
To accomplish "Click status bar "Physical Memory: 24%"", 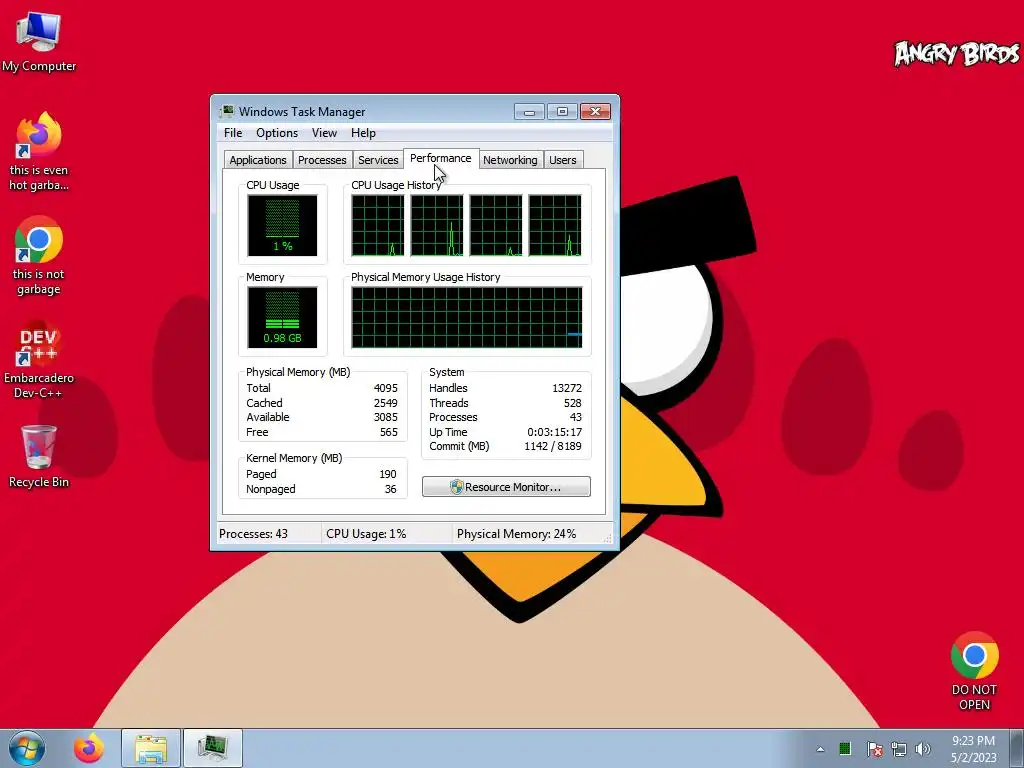I will point(516,534).
